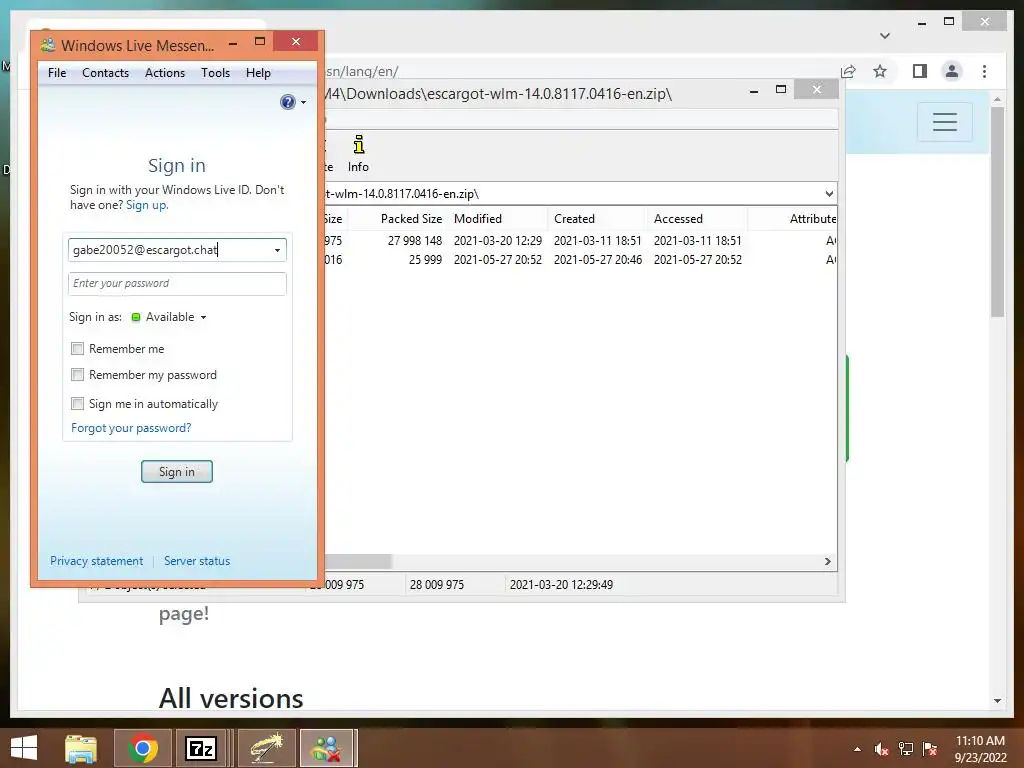
Task: Click browser page vertical scrollbar thumb
Action: 997,212
